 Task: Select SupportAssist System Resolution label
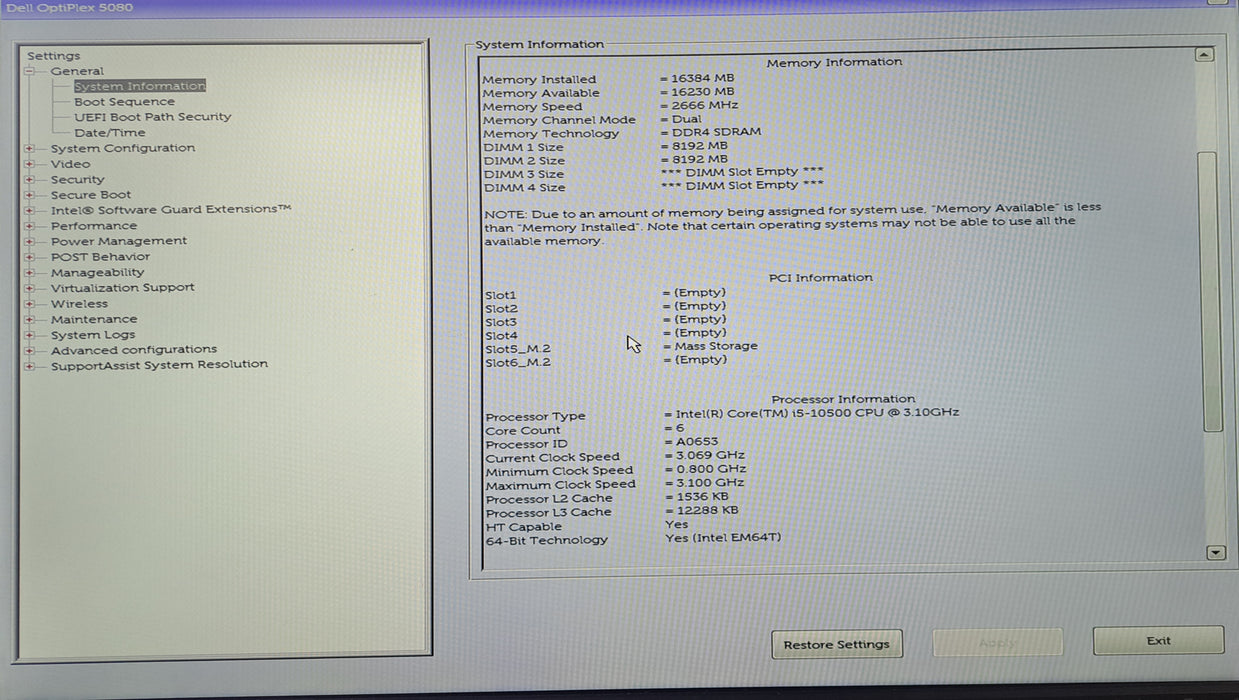(160, 365)
